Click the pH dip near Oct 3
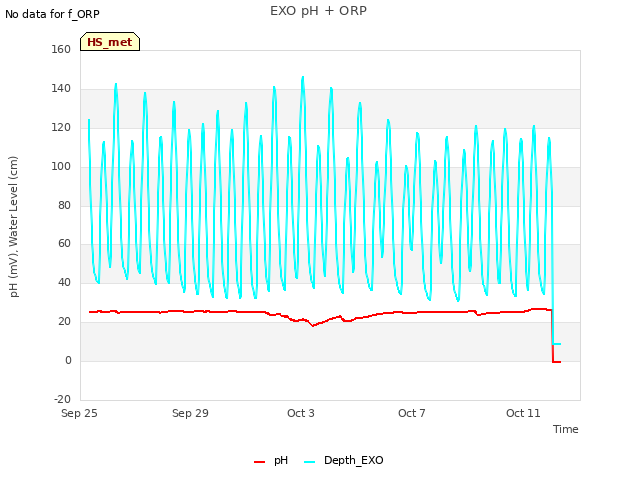 tap(313, 325)
